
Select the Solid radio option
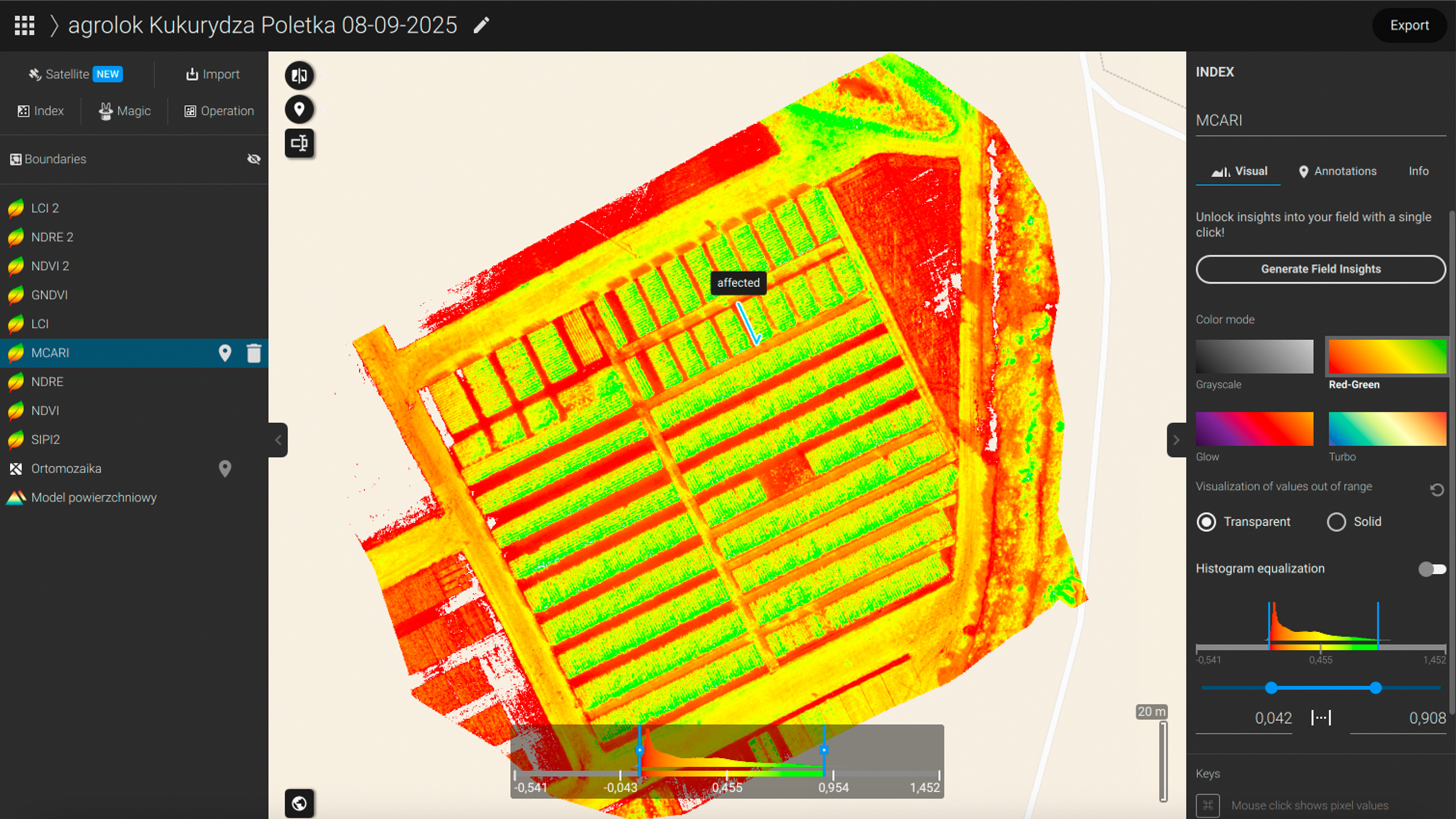coord(1336,522)
